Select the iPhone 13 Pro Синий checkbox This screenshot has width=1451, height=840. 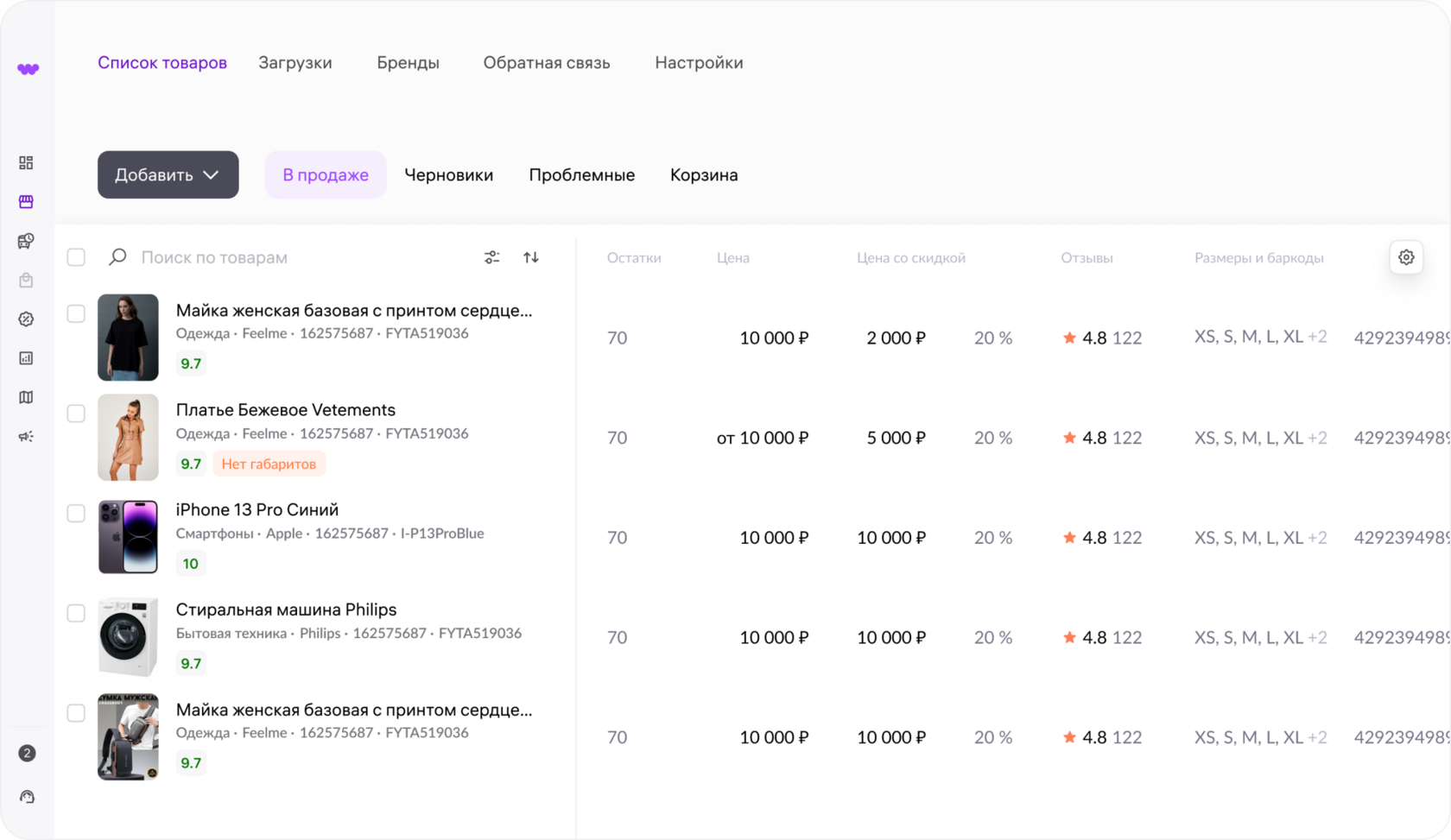76,514
